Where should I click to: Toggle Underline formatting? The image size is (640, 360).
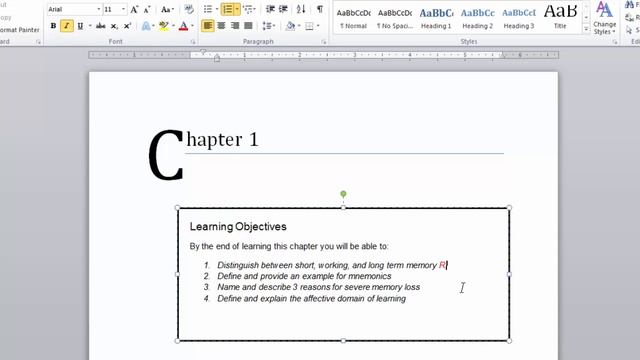click(x=80, y=26)
